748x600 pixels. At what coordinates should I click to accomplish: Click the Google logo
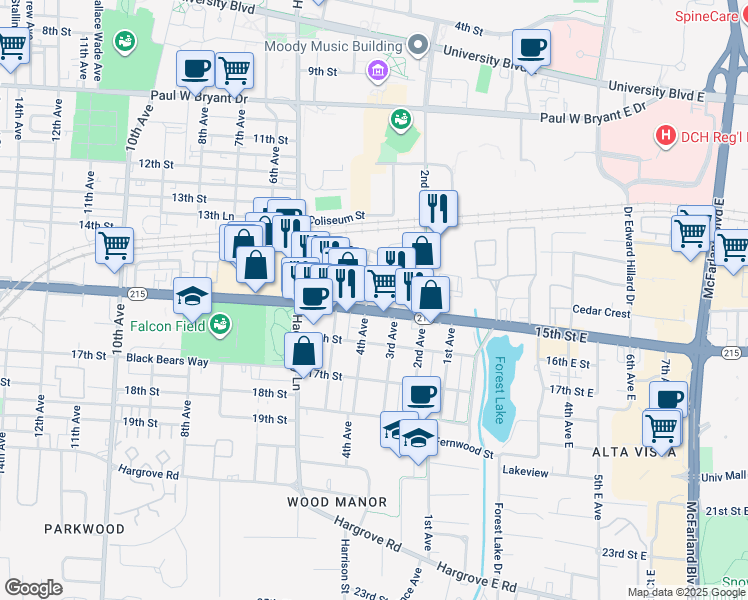click(x=33, y=588)
